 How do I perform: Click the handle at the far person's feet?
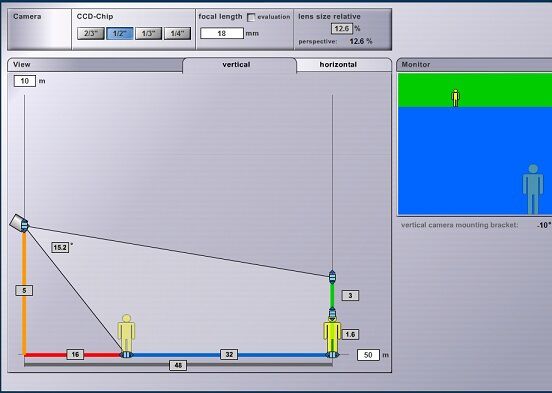(x=332, y=355)
